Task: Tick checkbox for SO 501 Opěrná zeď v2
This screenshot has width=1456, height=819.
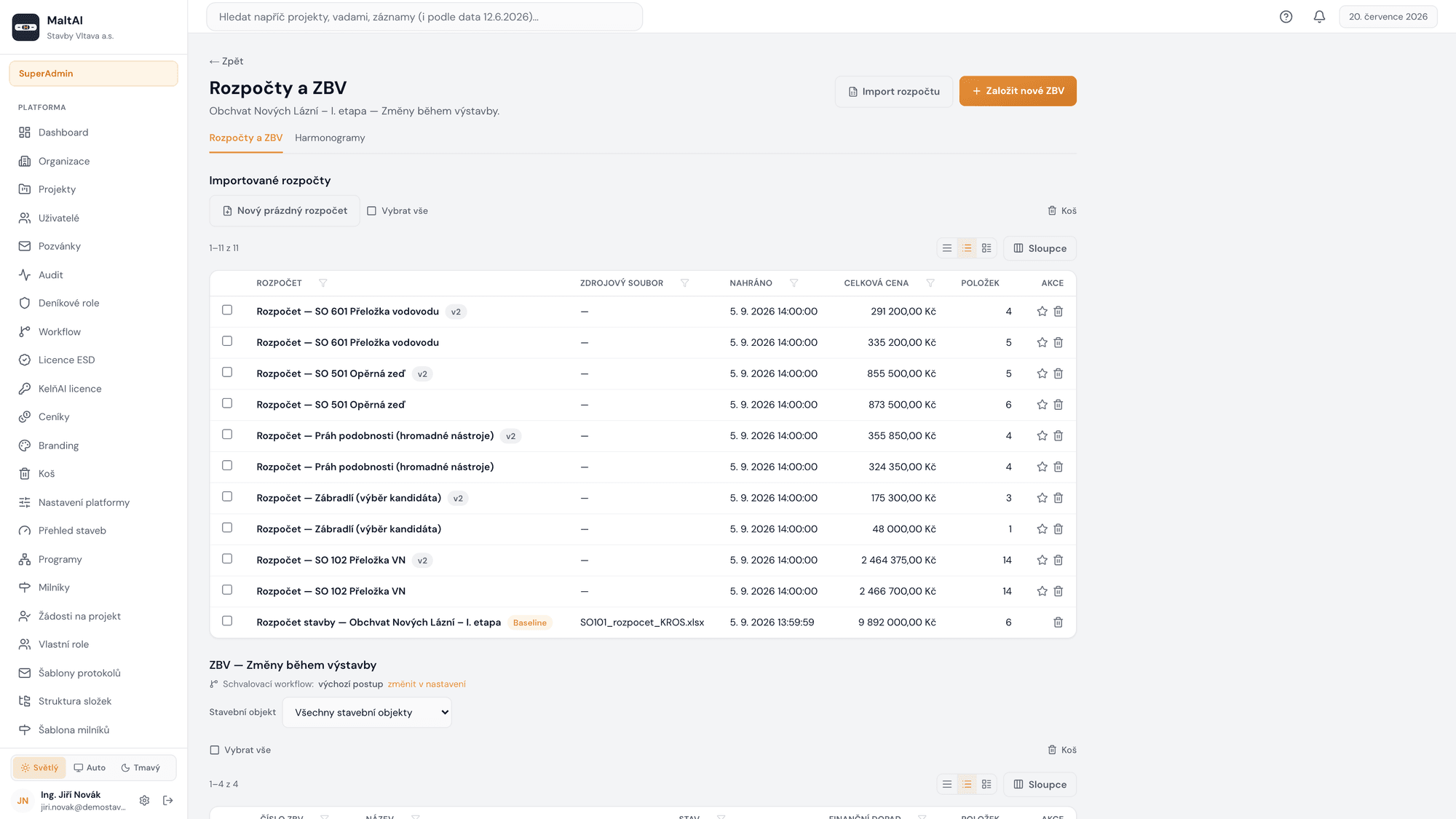Action: (227, 373)
